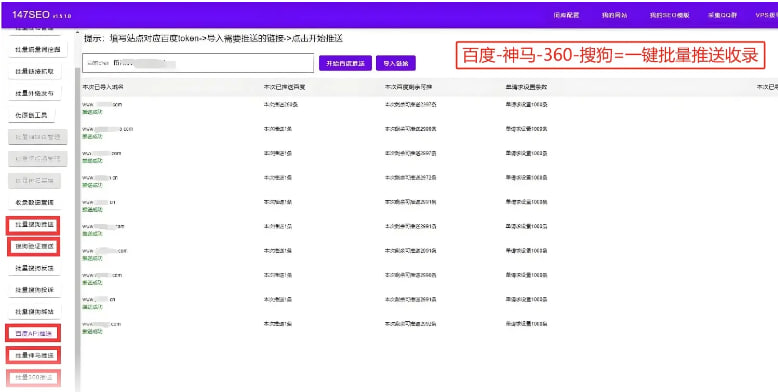Click the remaining quota cell ending 2972条

(410, 178)
